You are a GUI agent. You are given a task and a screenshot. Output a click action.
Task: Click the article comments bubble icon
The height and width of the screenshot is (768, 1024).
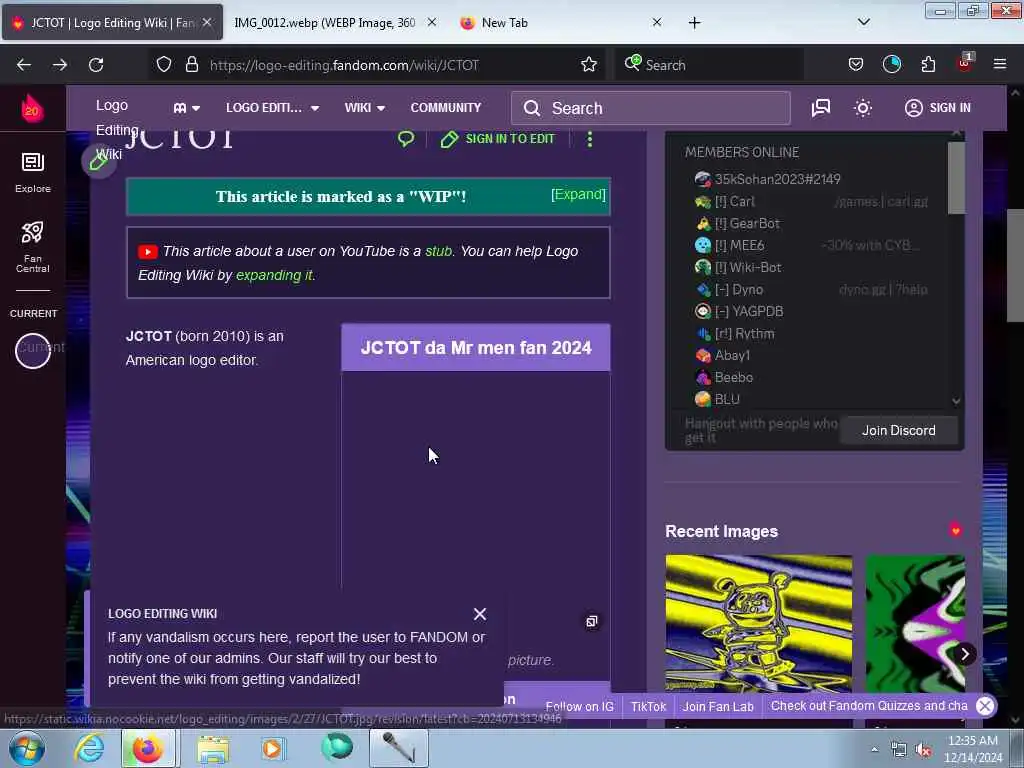coord(406,138)
